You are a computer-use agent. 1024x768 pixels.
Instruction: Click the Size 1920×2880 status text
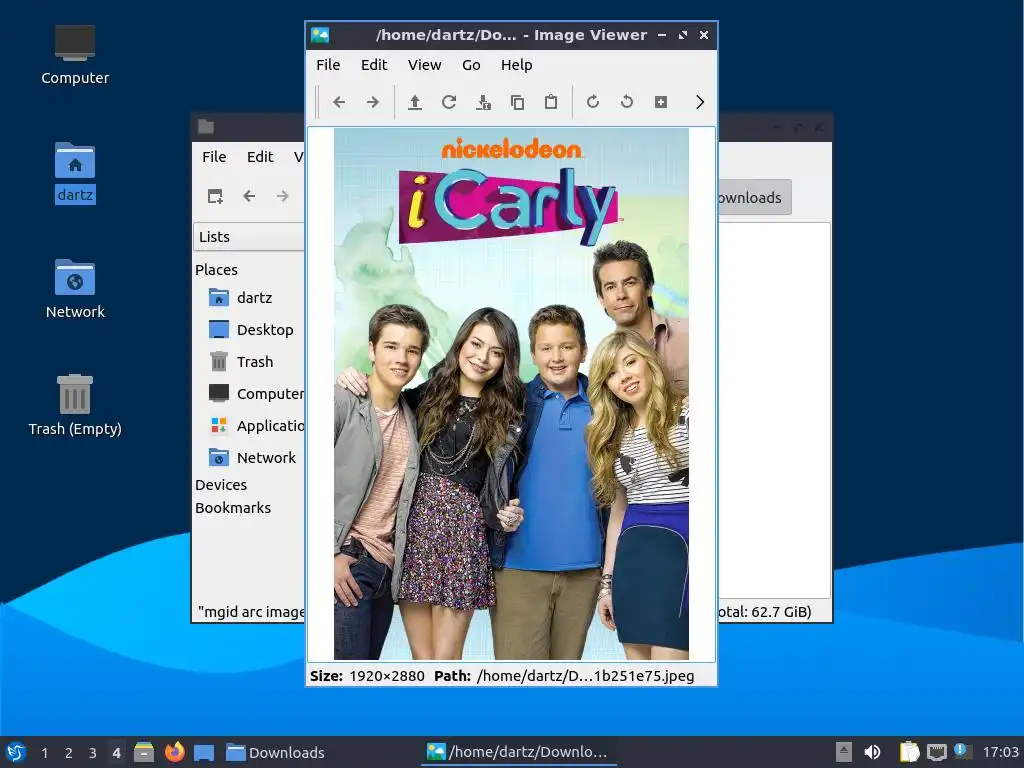point(367,676)
